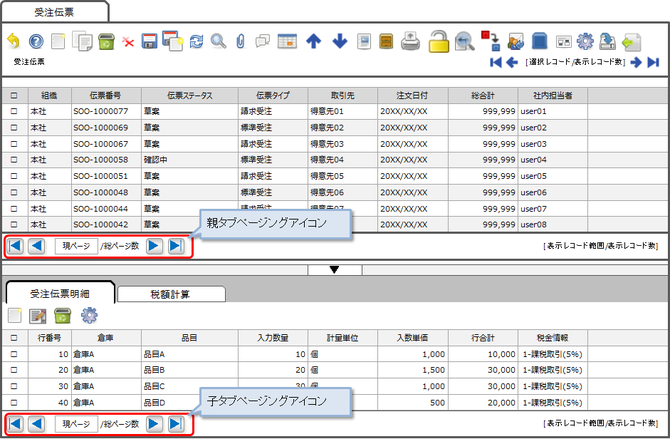Click the edit pencil icon in detail toolbar

pos(38,316)
